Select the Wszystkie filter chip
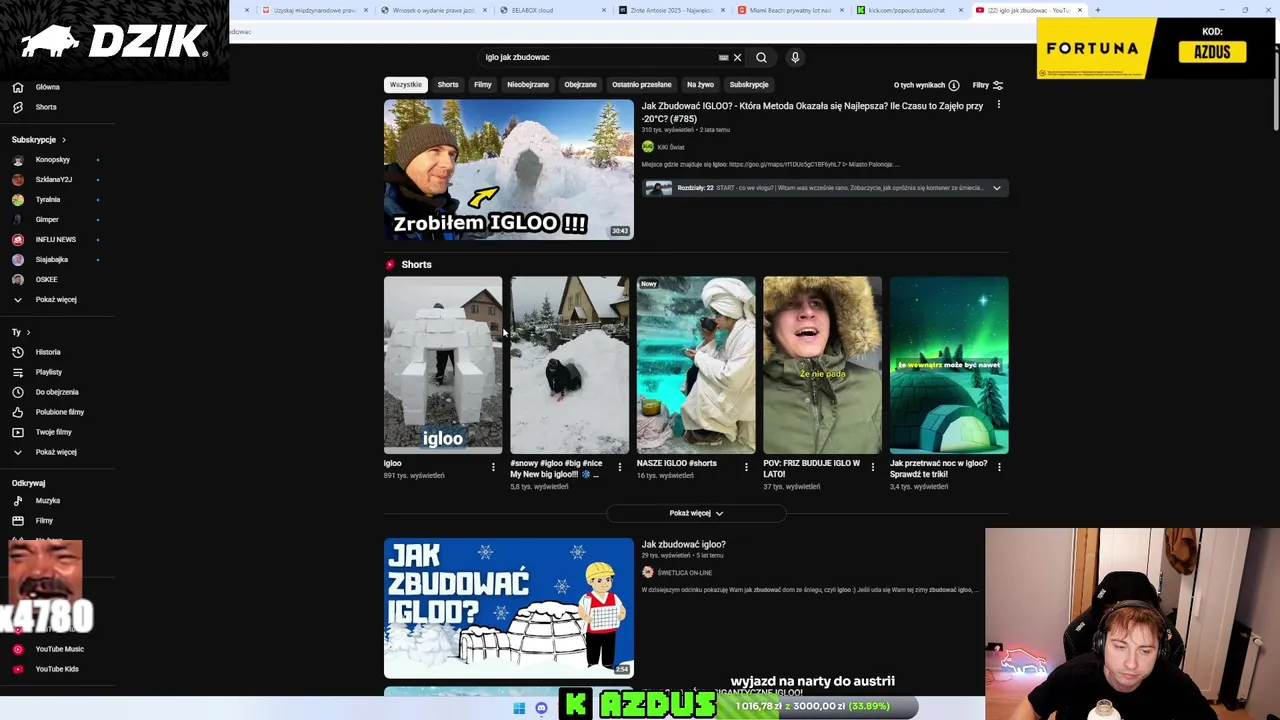The image size is (1280, 720). pos(405,85)
